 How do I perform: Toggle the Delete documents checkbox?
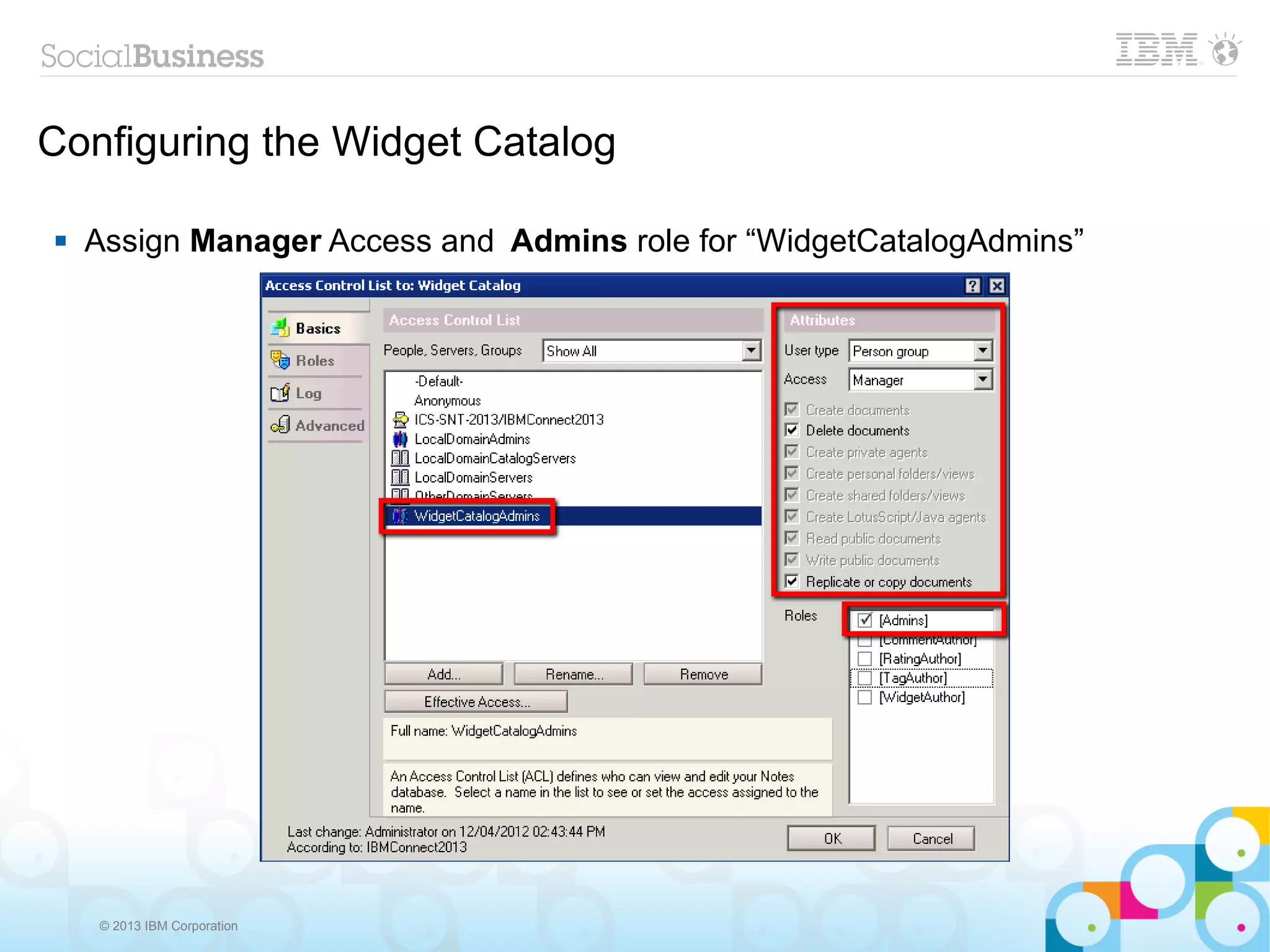[x=792, y=430]
